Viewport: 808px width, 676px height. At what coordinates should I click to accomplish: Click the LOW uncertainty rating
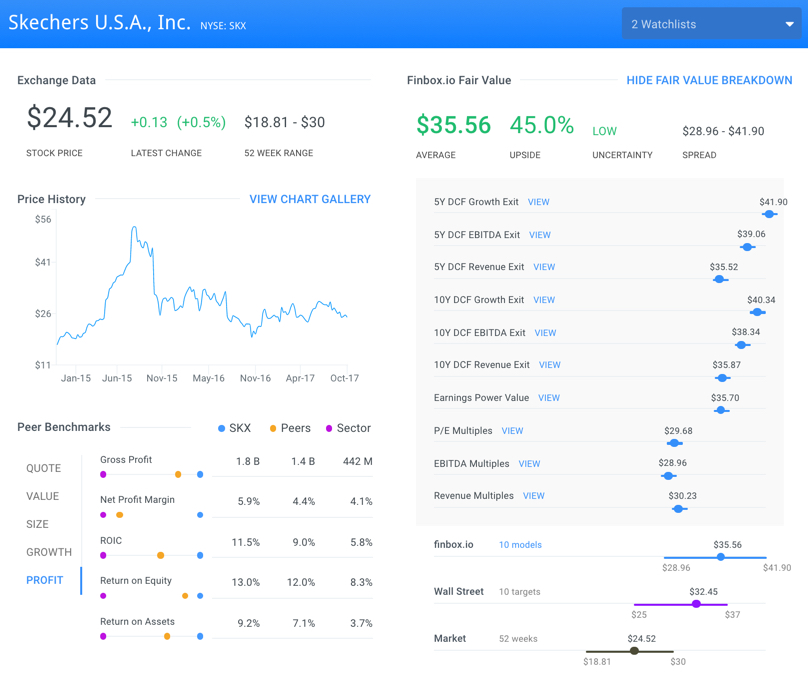pos(604,131)
